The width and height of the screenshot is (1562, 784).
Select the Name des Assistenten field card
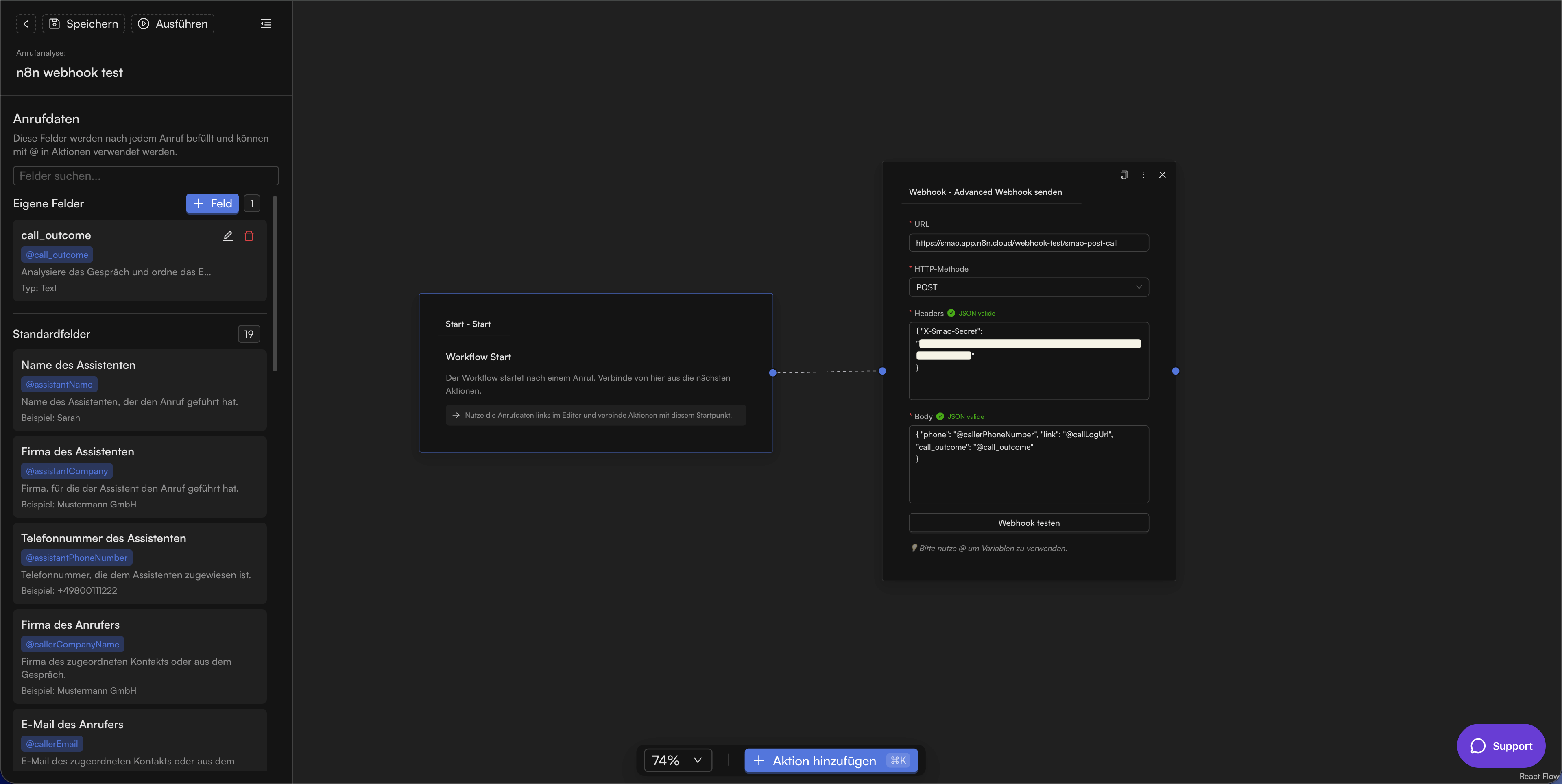140,390
